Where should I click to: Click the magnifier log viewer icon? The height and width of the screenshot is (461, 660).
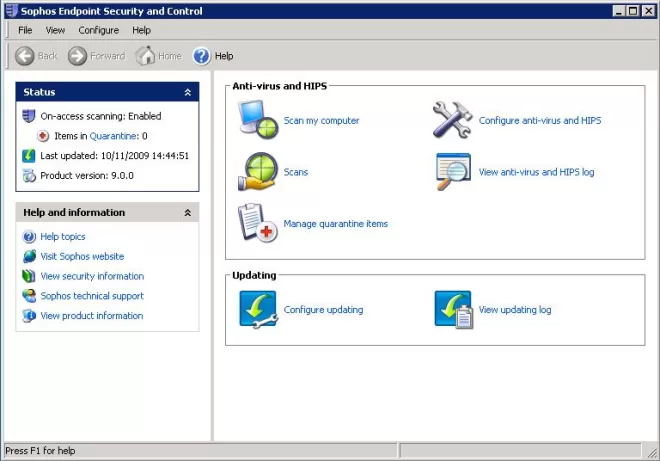click(453, 172)
